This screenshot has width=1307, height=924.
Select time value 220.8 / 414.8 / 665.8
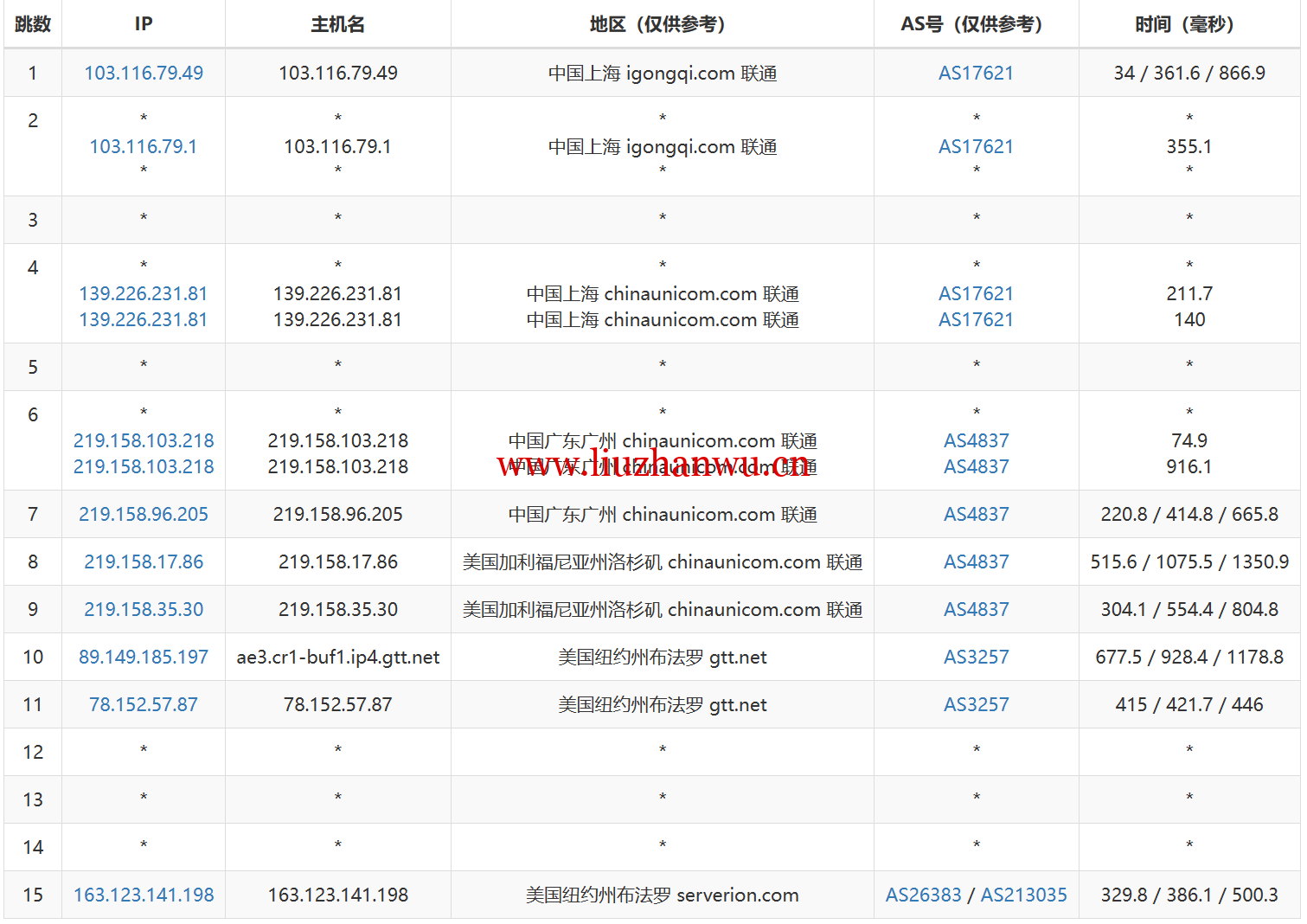coord(1189,514)
